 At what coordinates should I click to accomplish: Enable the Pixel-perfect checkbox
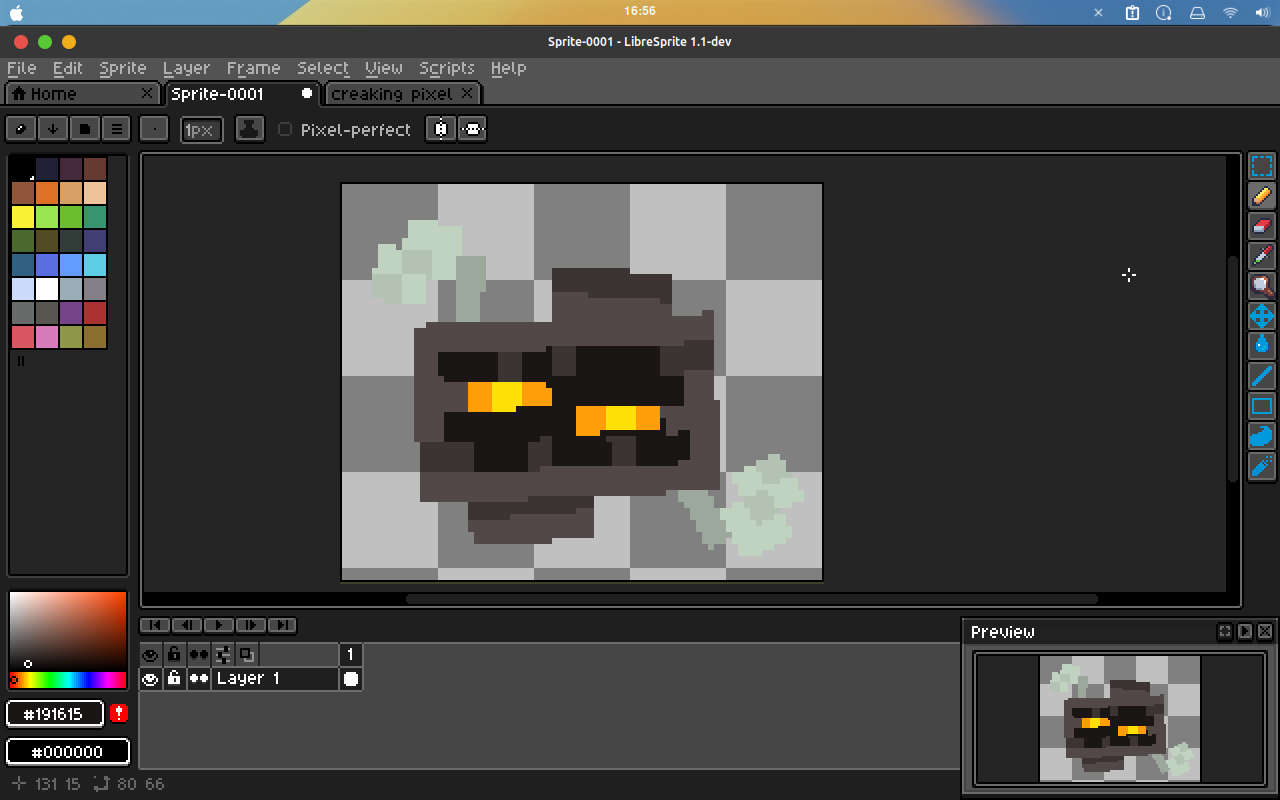[x=285, y=129]
